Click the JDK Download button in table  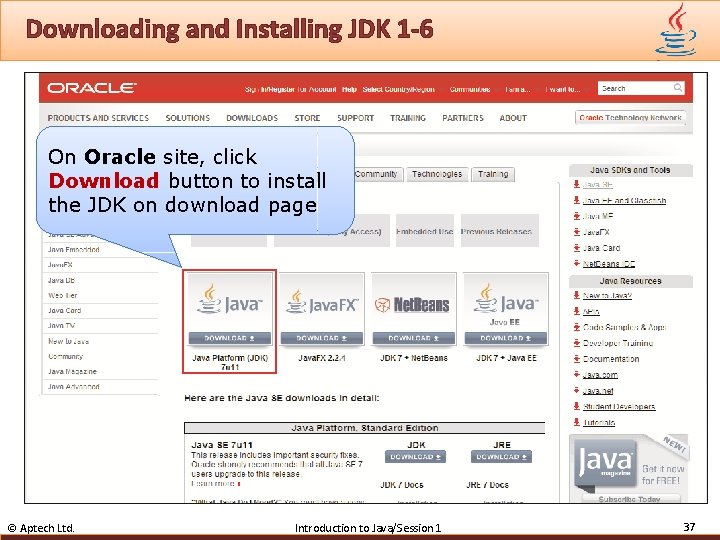point(416,456)
